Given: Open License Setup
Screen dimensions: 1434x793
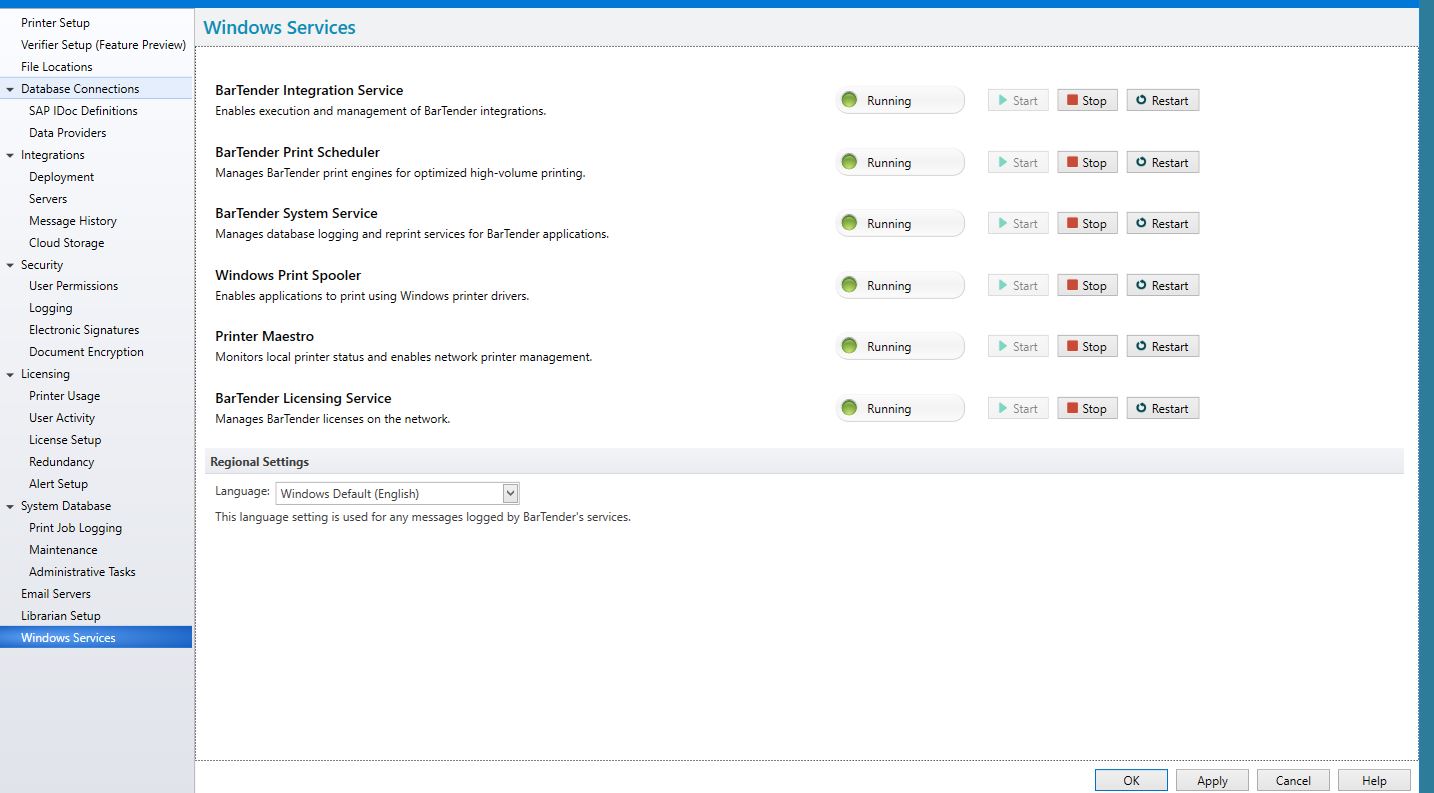Looking at the screenshot, I should (65, 440).
